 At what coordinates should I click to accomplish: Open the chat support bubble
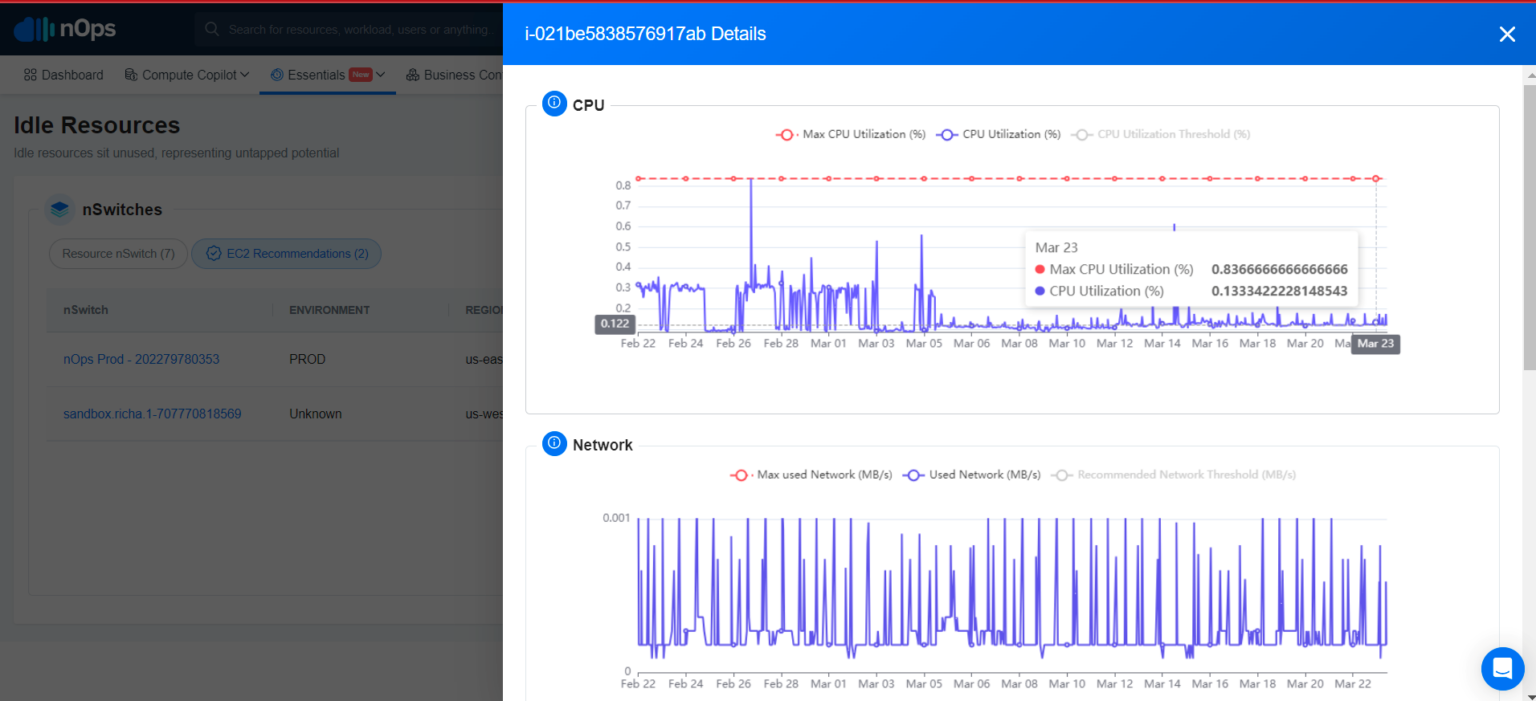[x=1502, y=668]
